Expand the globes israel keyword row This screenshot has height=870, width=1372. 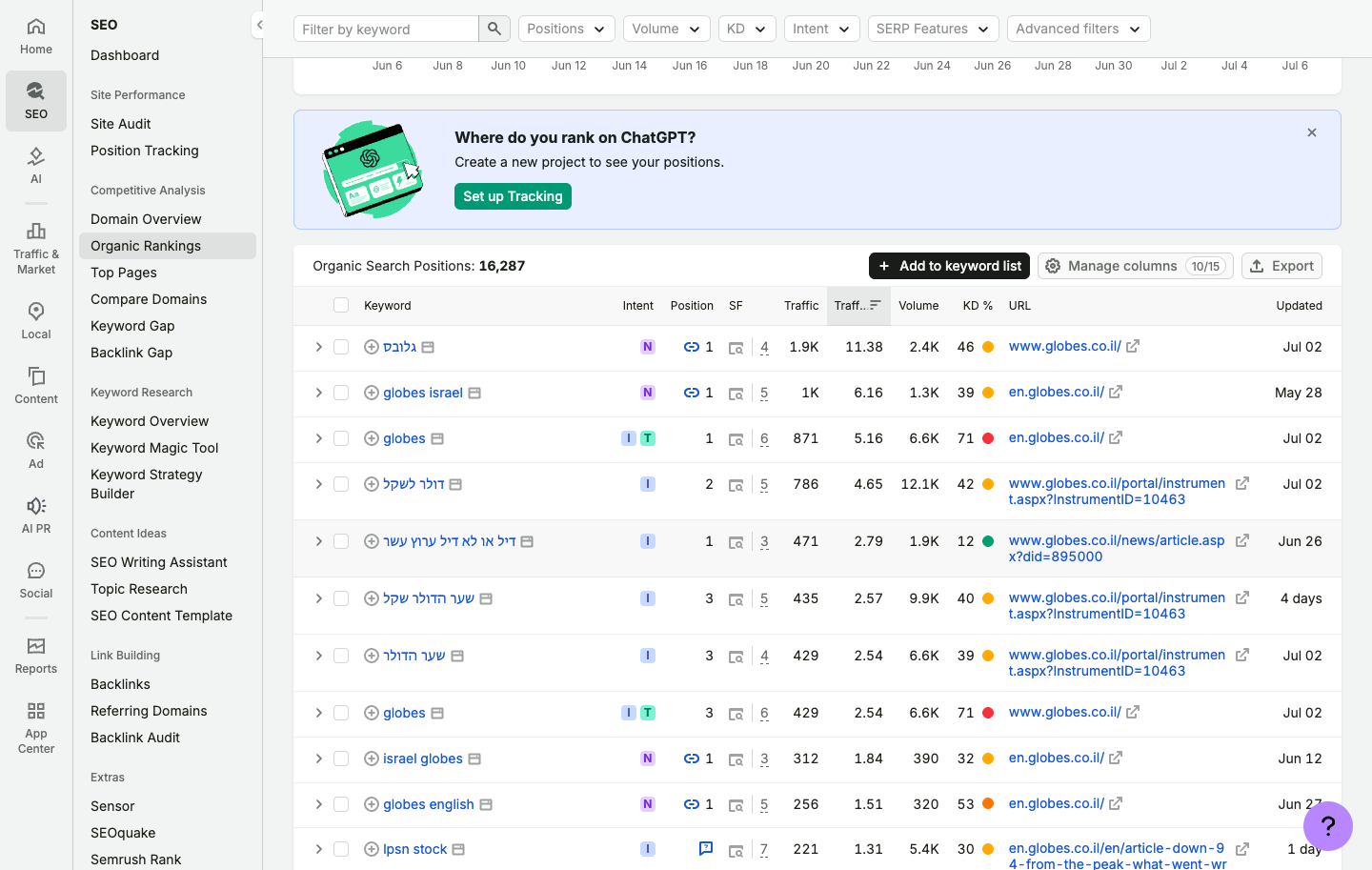tap(319, 393)
